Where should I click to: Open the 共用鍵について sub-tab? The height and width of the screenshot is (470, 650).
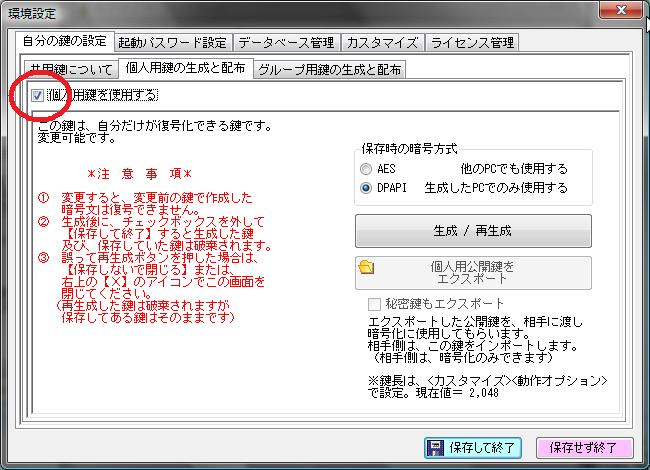(71, 69)
